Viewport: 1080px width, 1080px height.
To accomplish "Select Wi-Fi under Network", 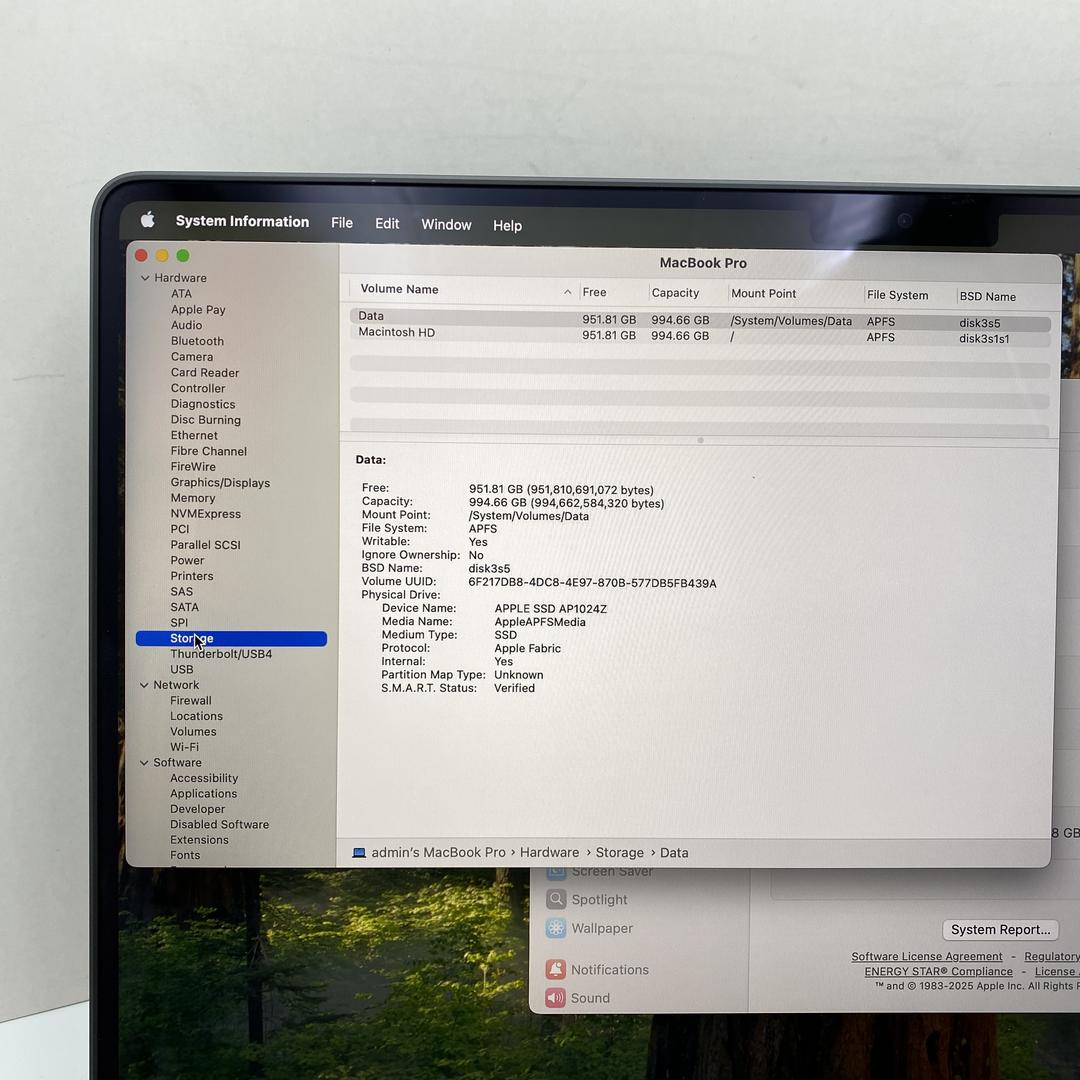I will [x=184, y=747].
